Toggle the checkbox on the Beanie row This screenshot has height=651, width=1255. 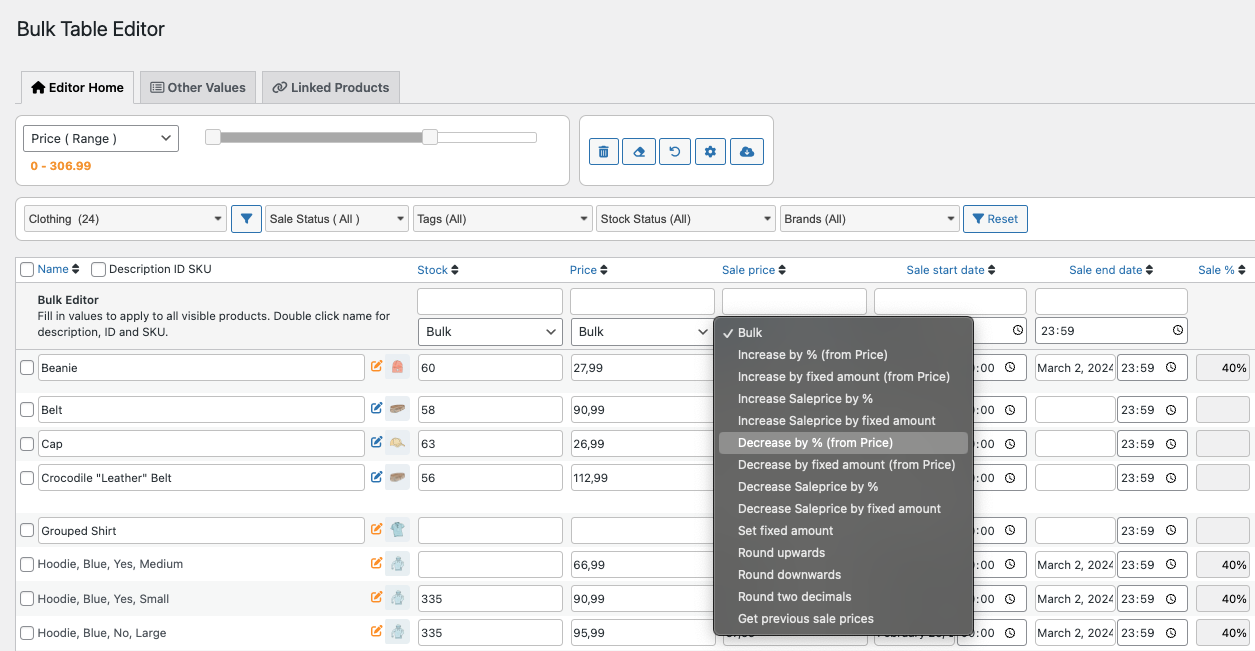(27, 367)
